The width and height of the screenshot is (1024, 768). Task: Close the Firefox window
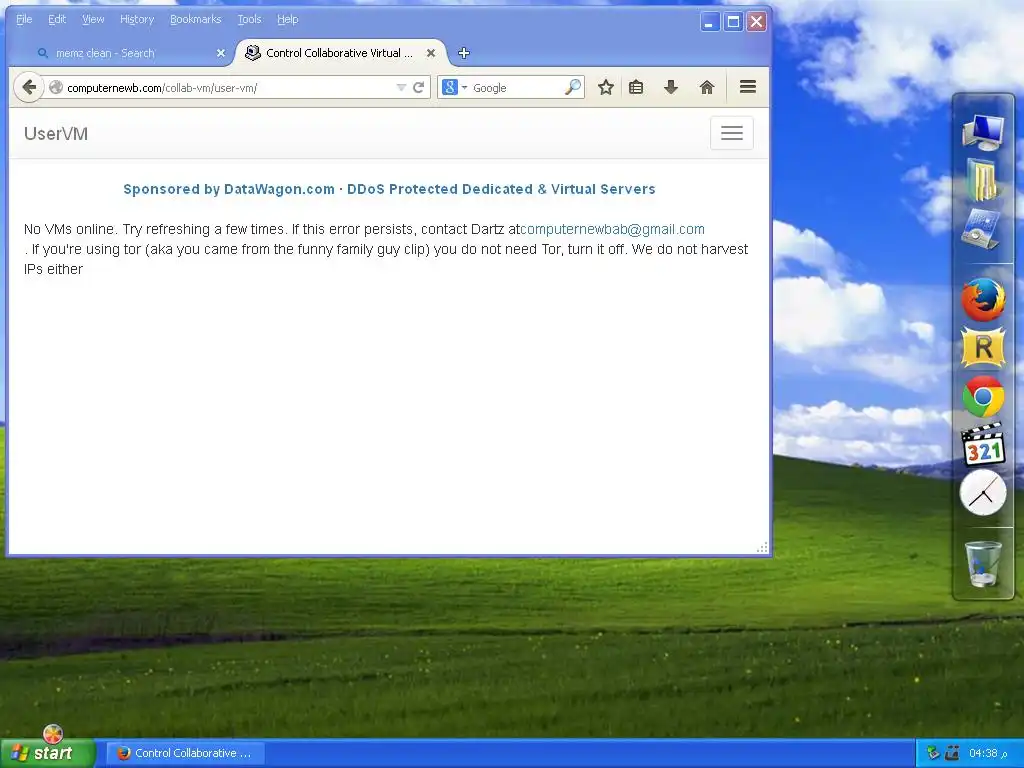(757, 22)
